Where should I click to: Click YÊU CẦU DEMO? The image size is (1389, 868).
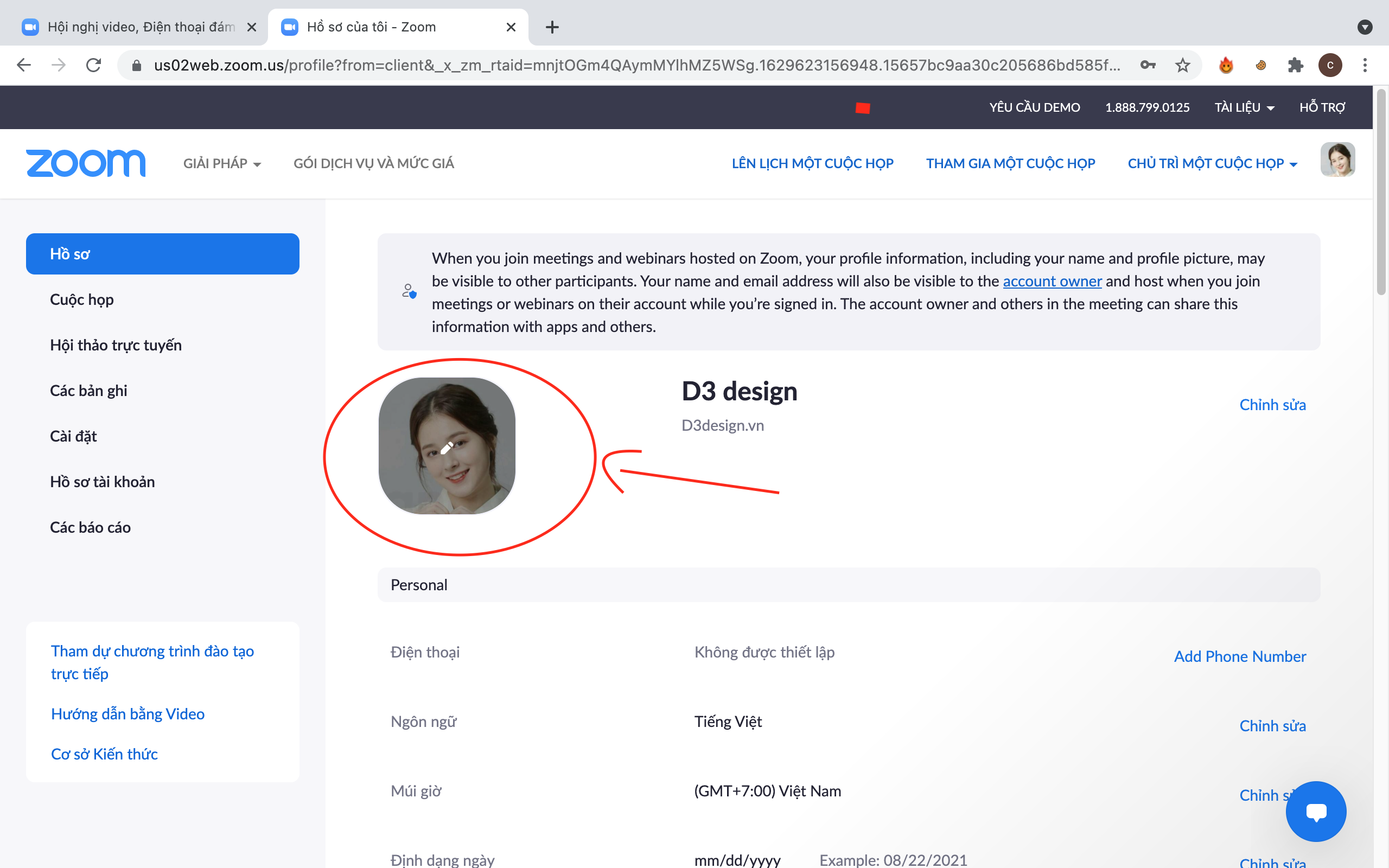(x=1034, y=107)
